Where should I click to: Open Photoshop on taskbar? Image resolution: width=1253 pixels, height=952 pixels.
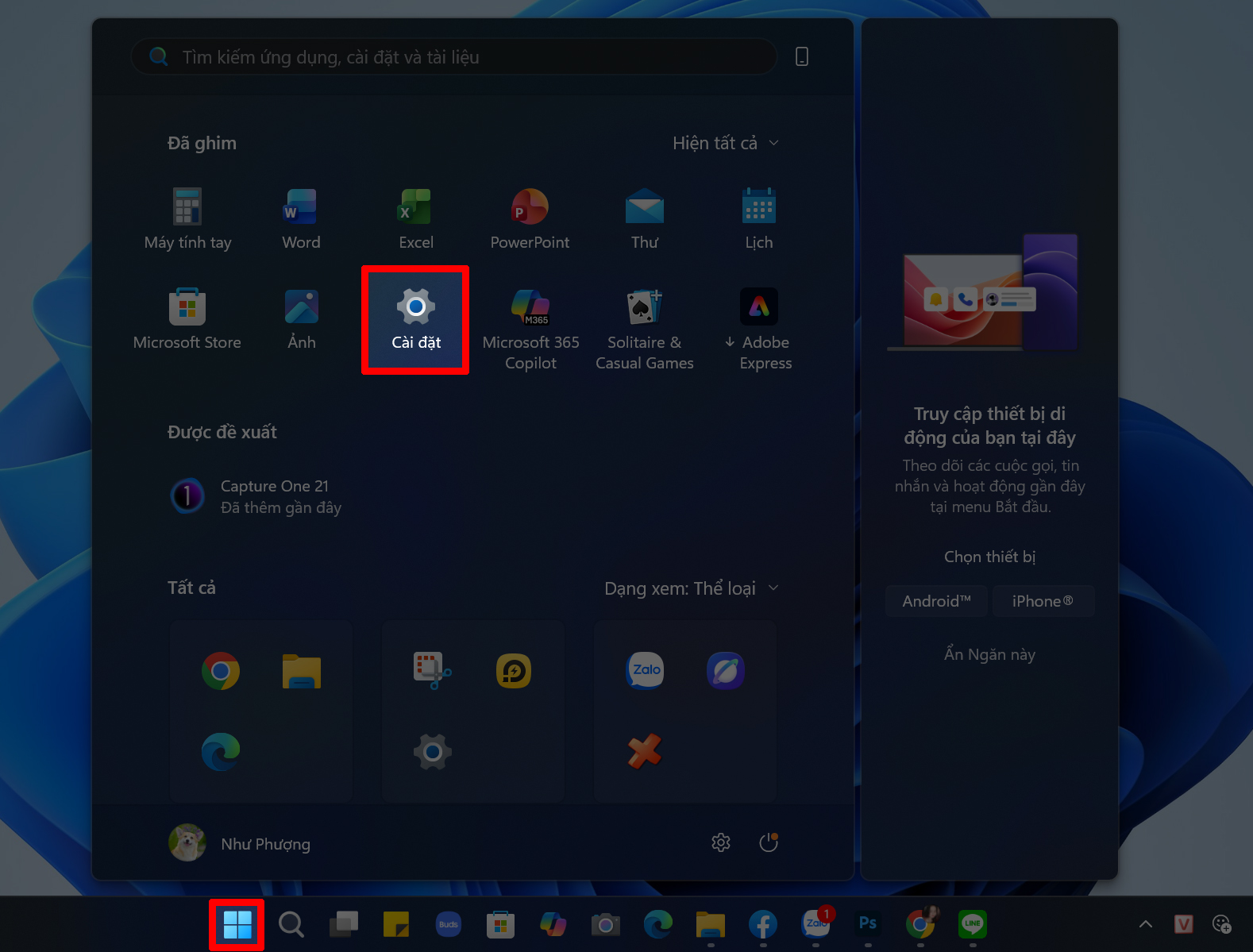868,924
